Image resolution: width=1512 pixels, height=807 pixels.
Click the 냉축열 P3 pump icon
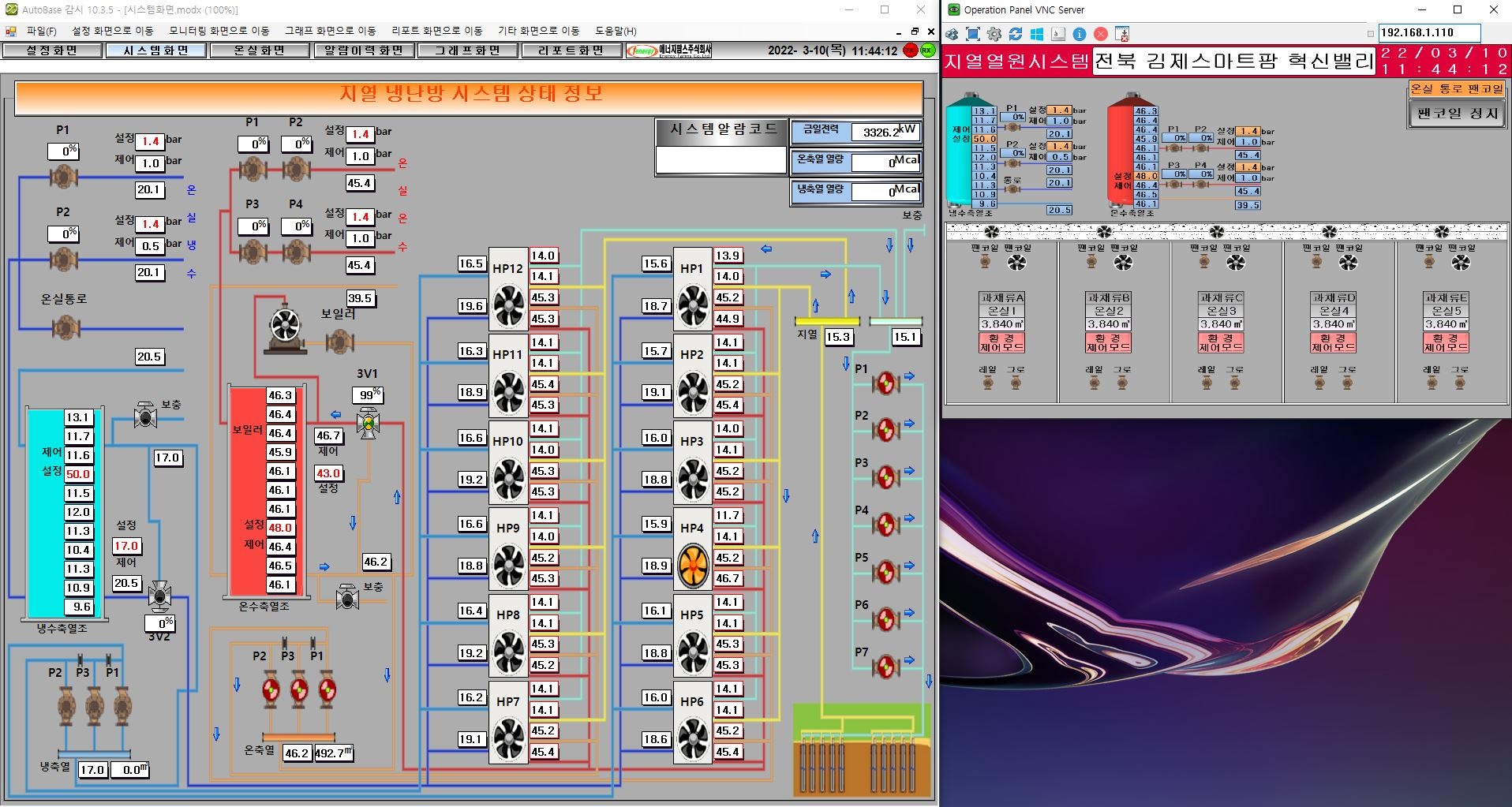(x=94, y=705)
